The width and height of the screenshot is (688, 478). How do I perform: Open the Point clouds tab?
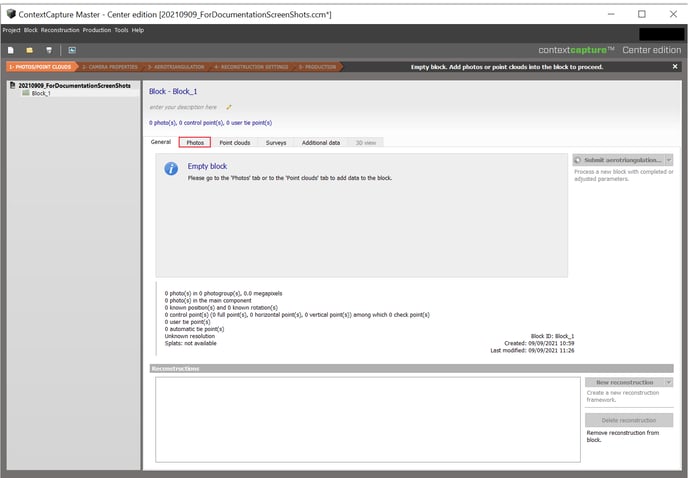tap(234, 143)
